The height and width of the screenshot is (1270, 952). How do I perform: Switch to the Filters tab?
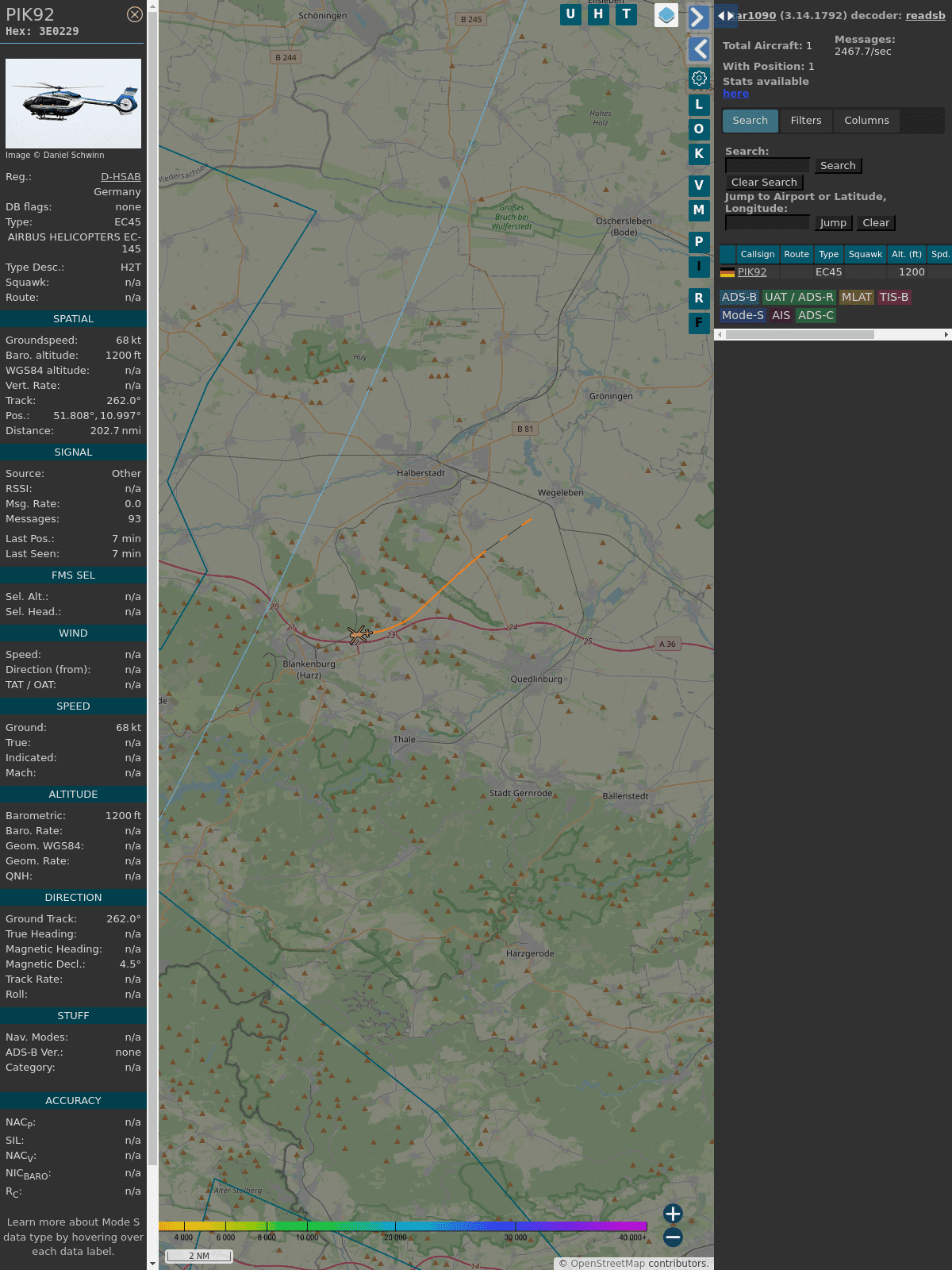[x=806, y=121]
